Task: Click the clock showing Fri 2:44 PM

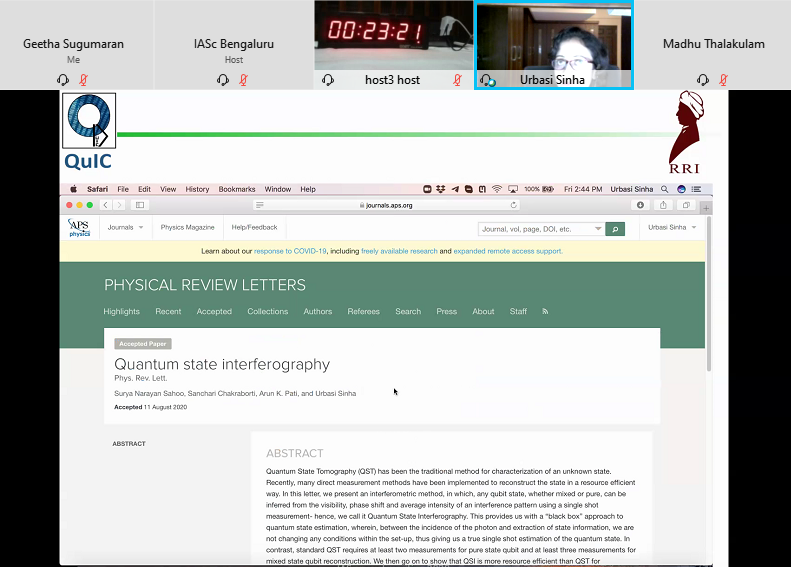Action: [583, 189]
